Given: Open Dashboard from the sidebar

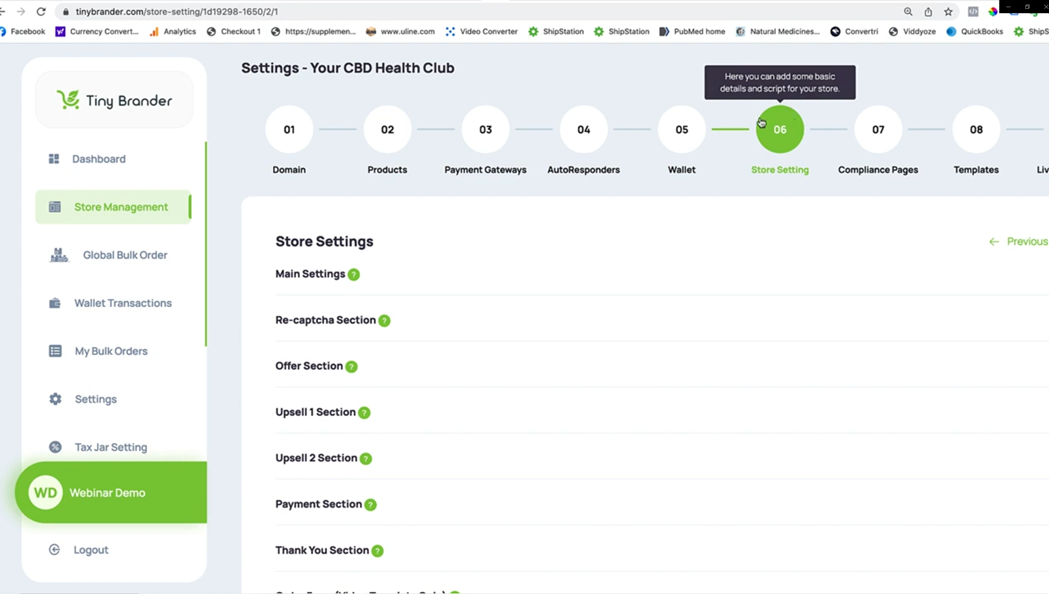Looking at the screenshot, I should [99, 159].
